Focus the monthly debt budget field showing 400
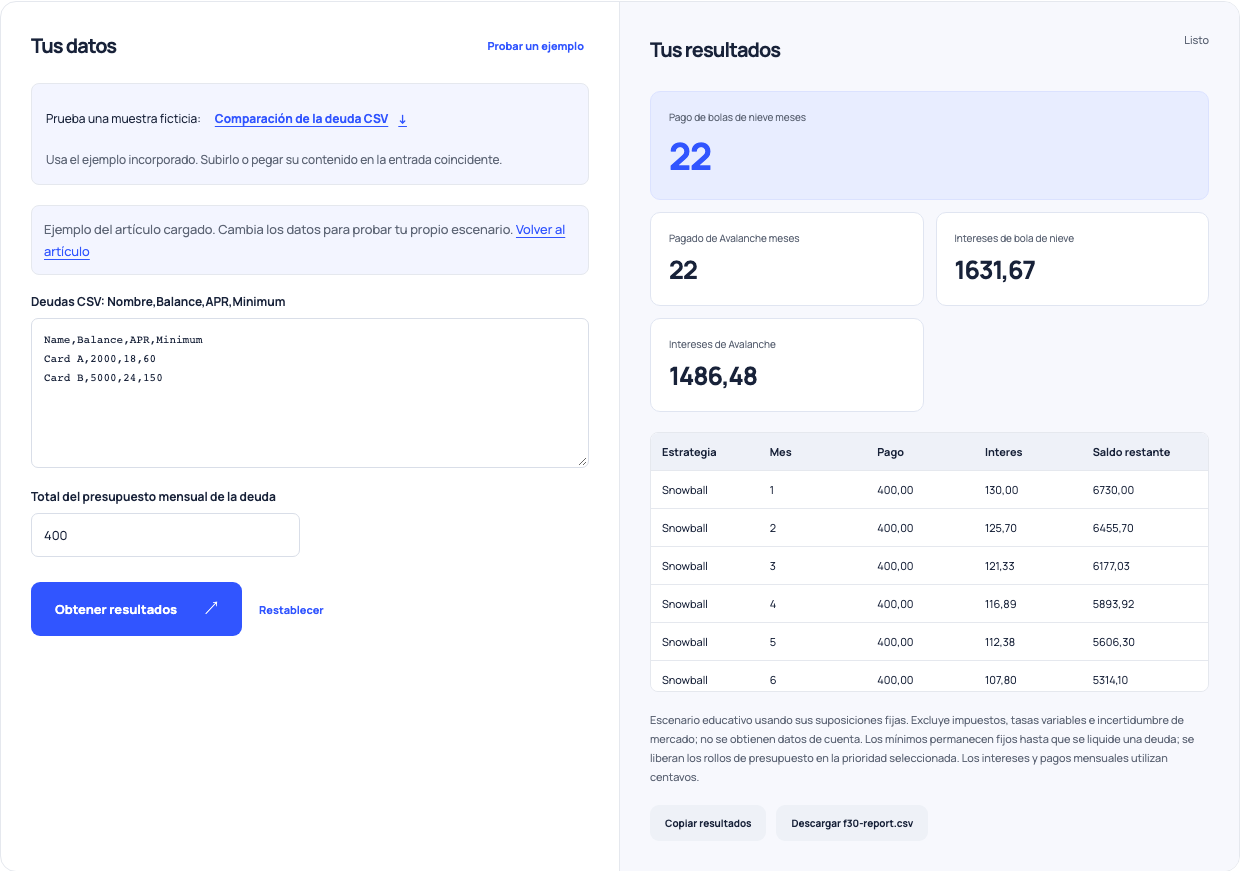The width and height of the screenshot is (1240, 872). click(165, 535)
